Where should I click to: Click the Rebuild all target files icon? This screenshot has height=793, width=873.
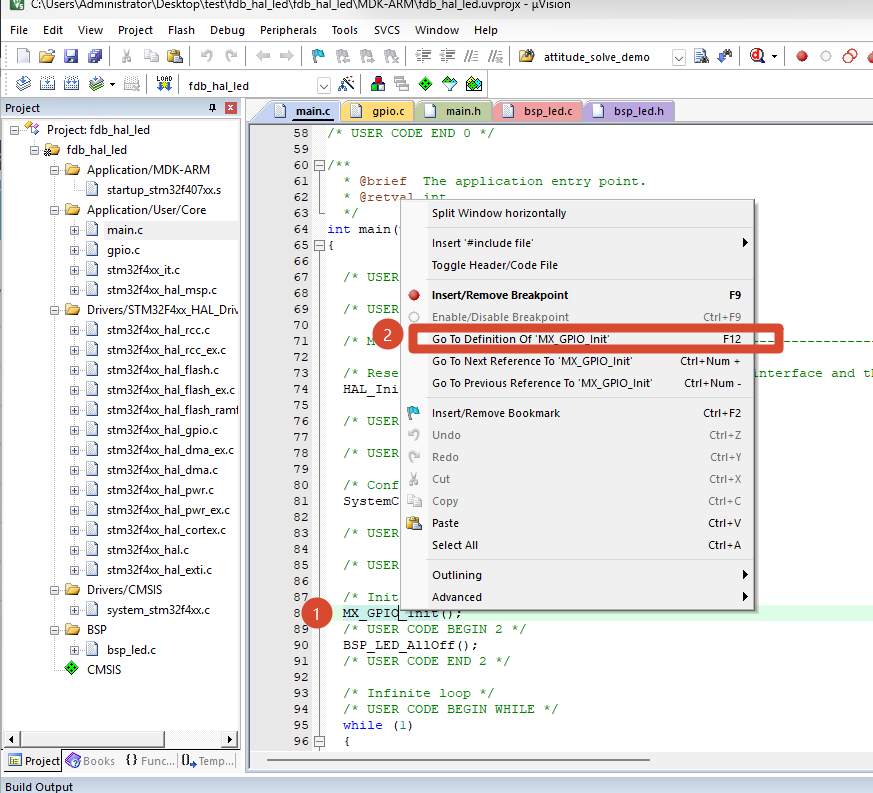[71, 84]
